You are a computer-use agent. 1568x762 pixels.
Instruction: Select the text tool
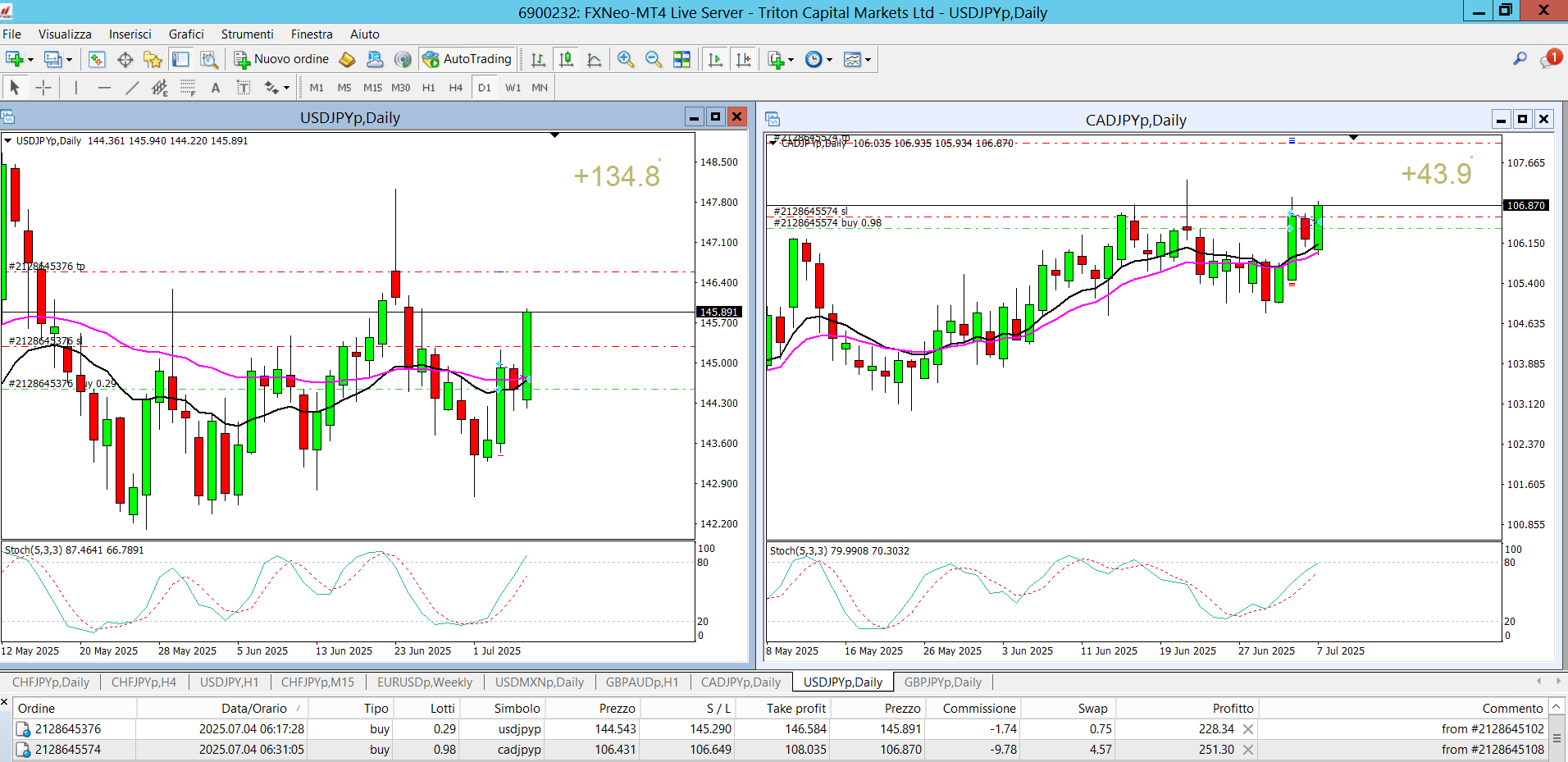pyautogui.click(x=216, y=88)
